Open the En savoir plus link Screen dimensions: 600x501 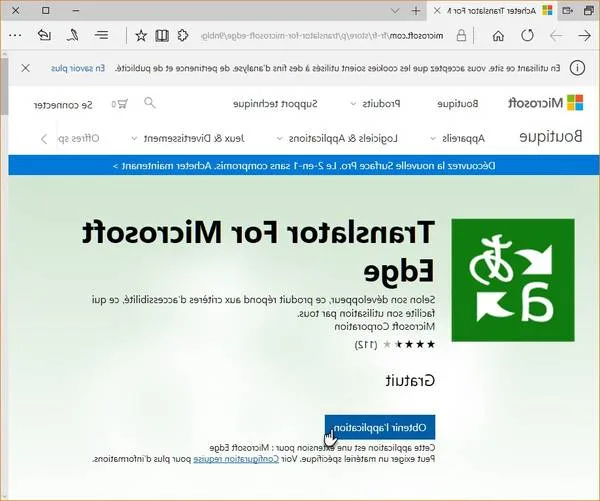click(78, 68)
